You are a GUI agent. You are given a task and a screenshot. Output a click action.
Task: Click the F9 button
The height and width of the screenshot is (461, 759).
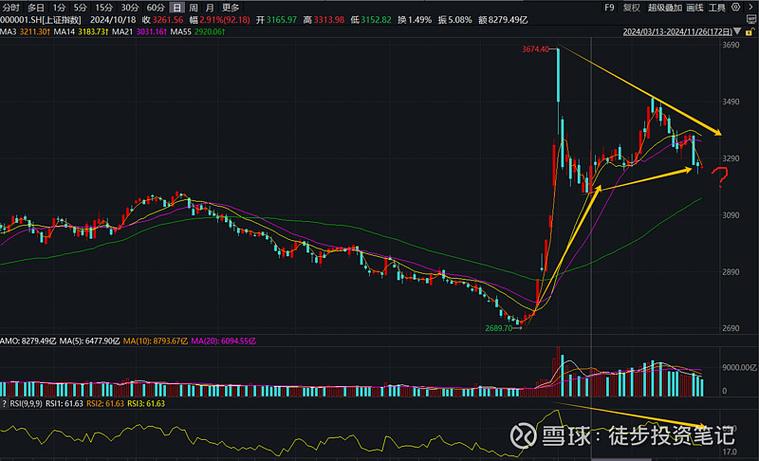[610, 7]
